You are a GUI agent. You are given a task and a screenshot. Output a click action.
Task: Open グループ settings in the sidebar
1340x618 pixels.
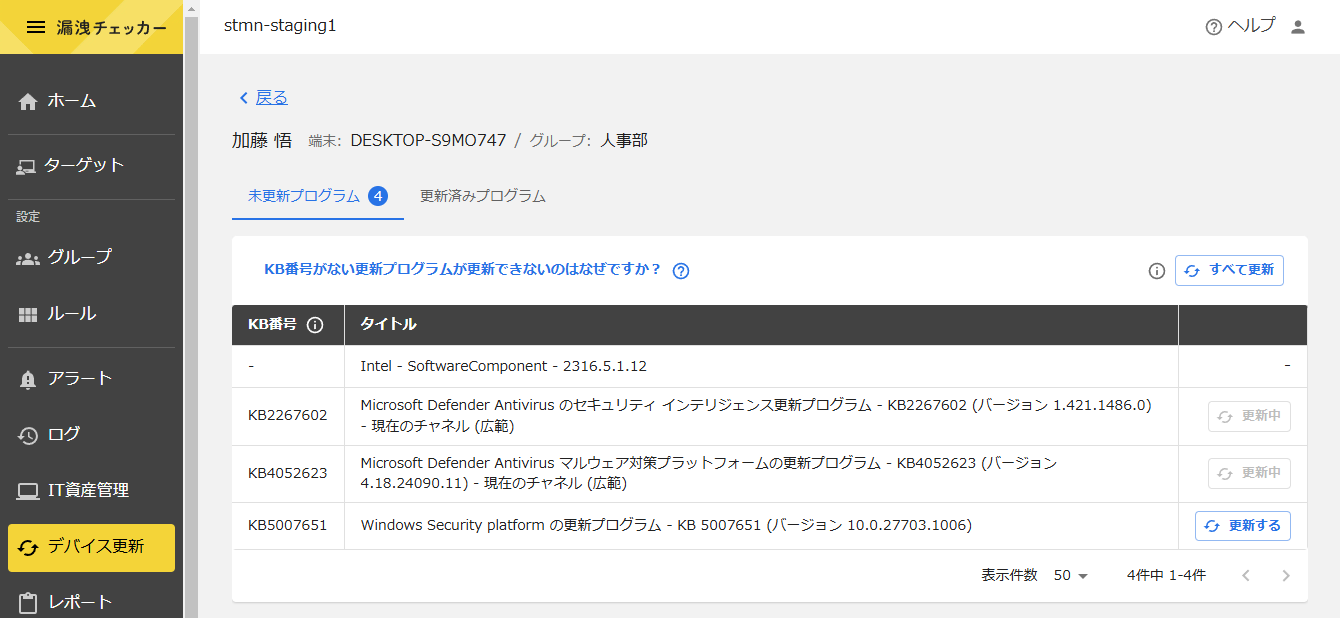91,258
